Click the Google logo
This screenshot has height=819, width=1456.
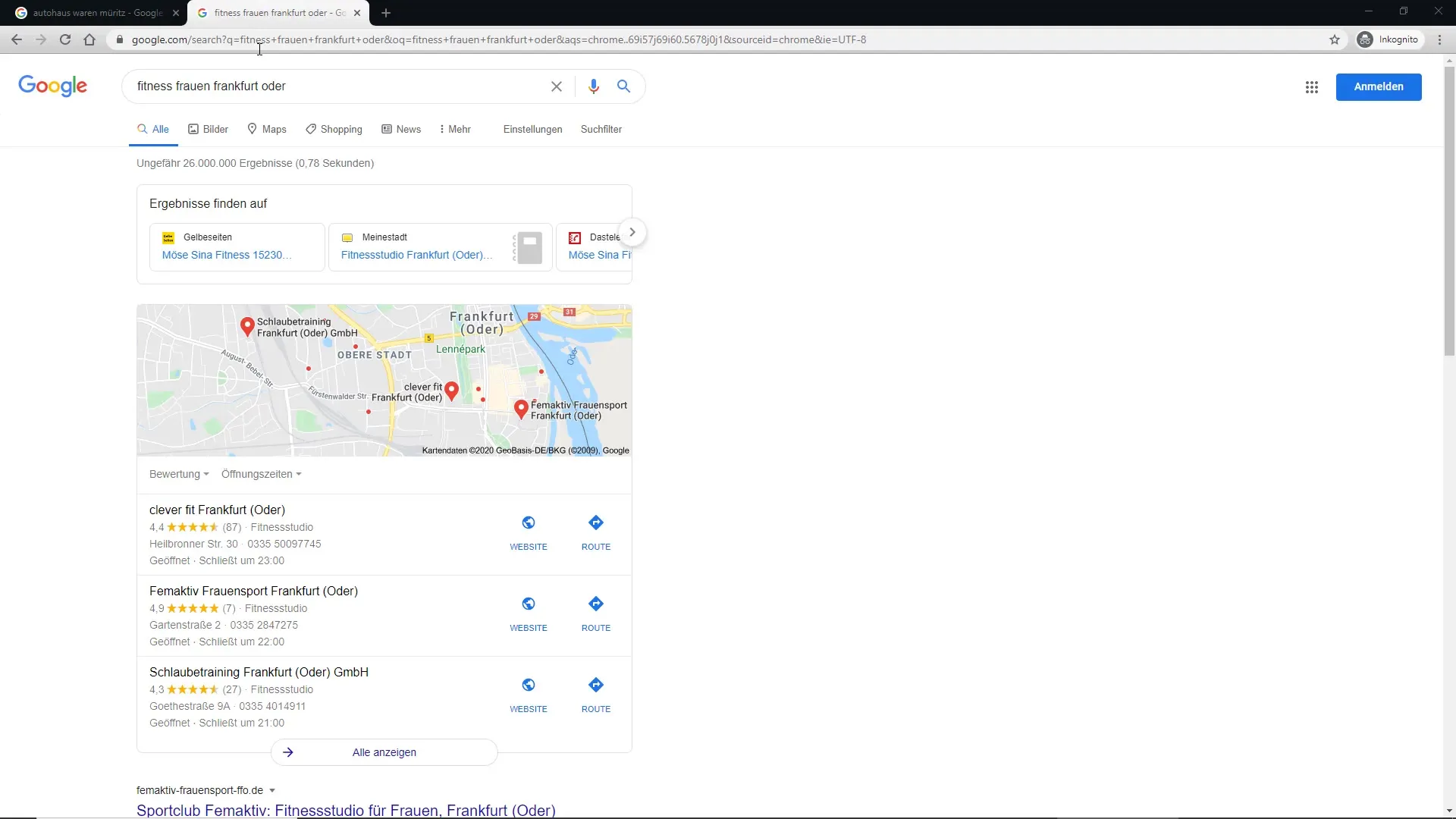53,86
